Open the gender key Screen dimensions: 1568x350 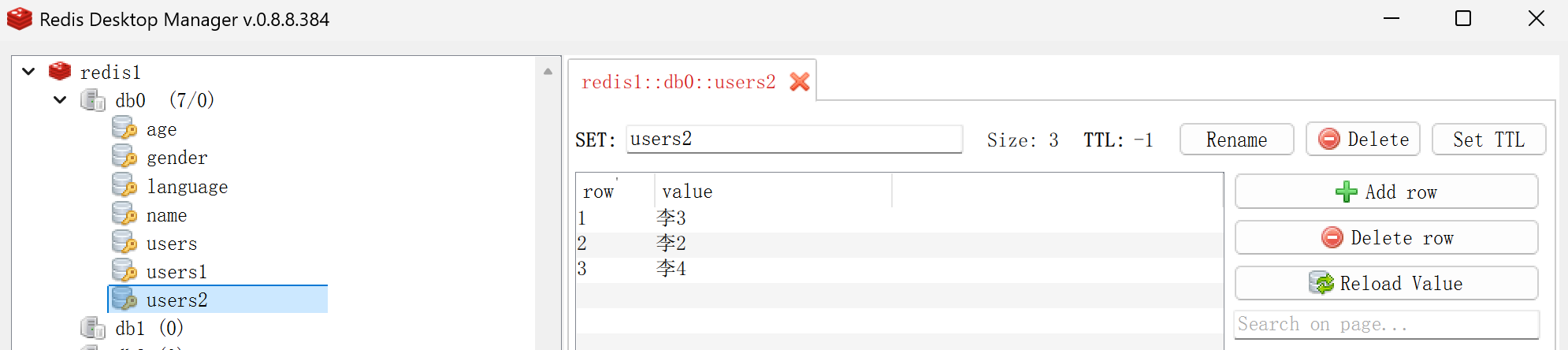[x=176, y=158]
